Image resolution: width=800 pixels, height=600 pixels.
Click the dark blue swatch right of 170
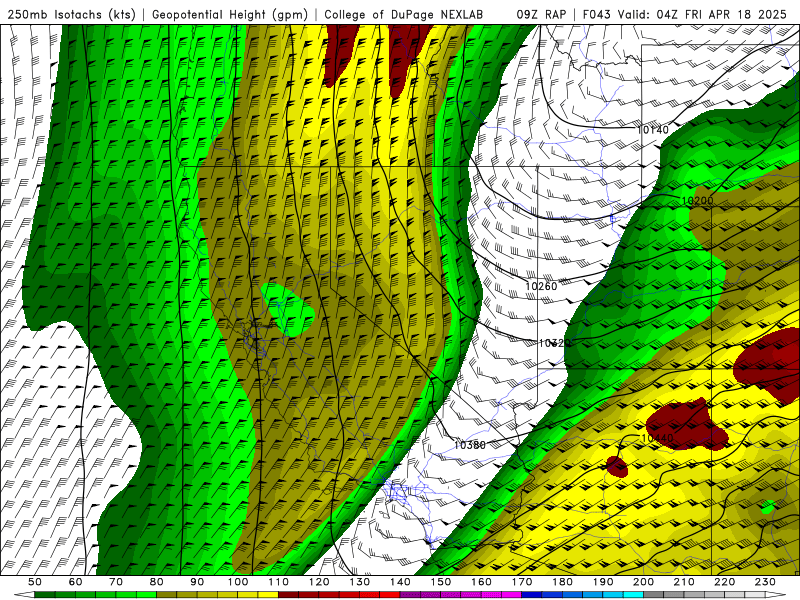coord(532,595)
